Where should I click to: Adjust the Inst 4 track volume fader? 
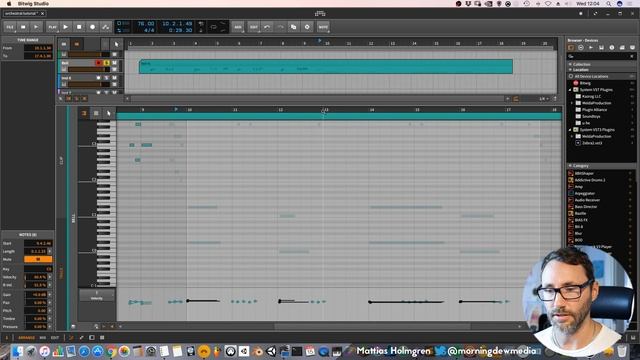point(89,84)
